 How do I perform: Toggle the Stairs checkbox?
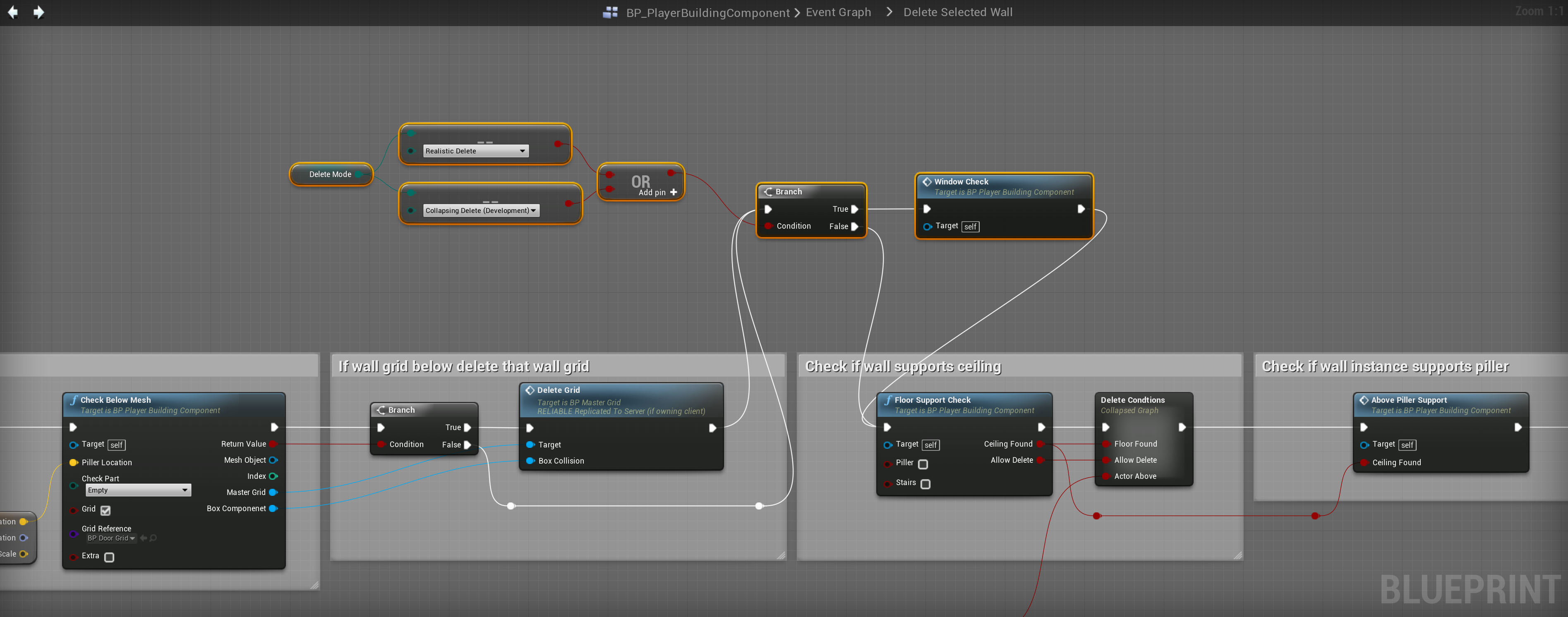tap(925, 484)
